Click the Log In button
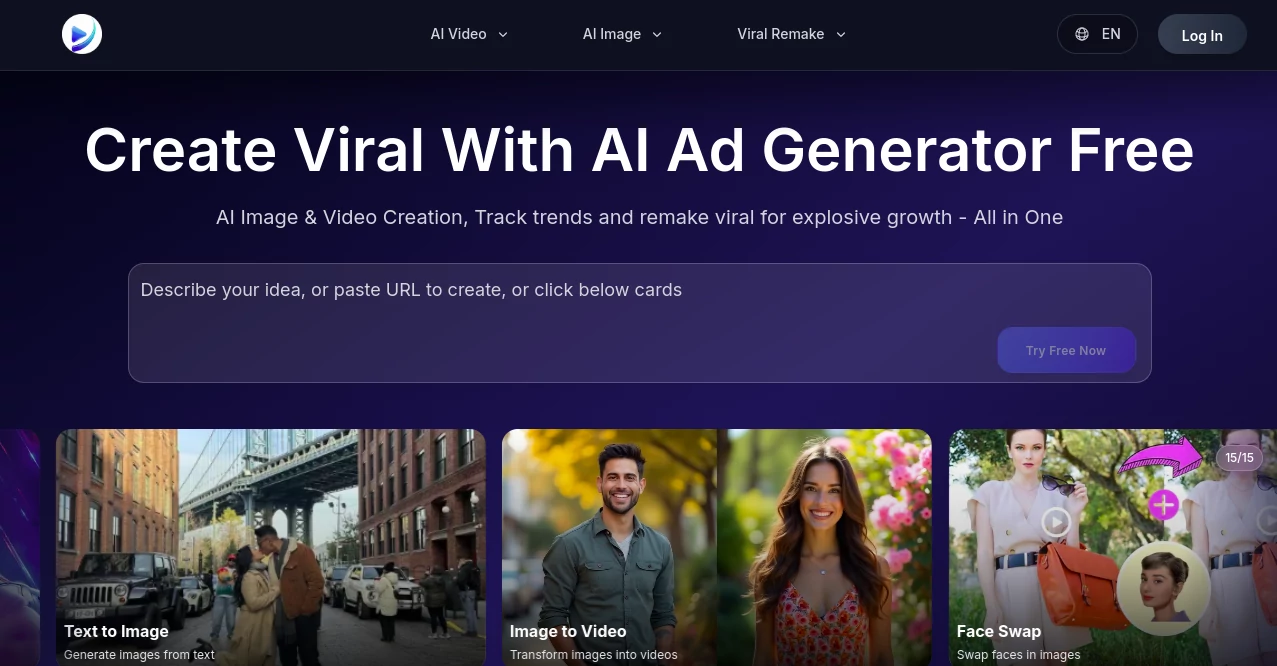This screenshot has width=1277, height=666. [x=1201, y=34]
